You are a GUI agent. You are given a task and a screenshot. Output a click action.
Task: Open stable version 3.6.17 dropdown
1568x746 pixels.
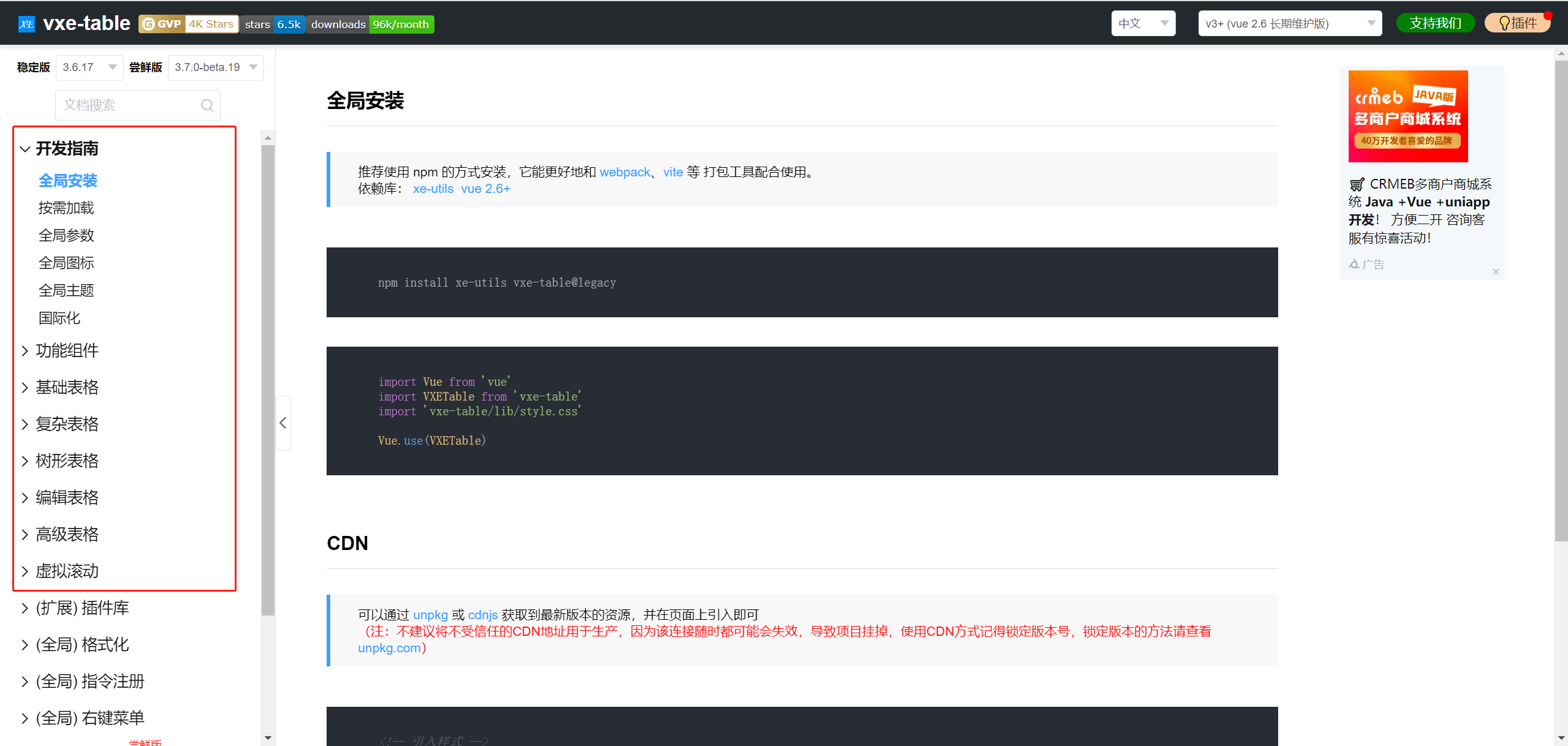pyautogui.click(x=89, y=67)
